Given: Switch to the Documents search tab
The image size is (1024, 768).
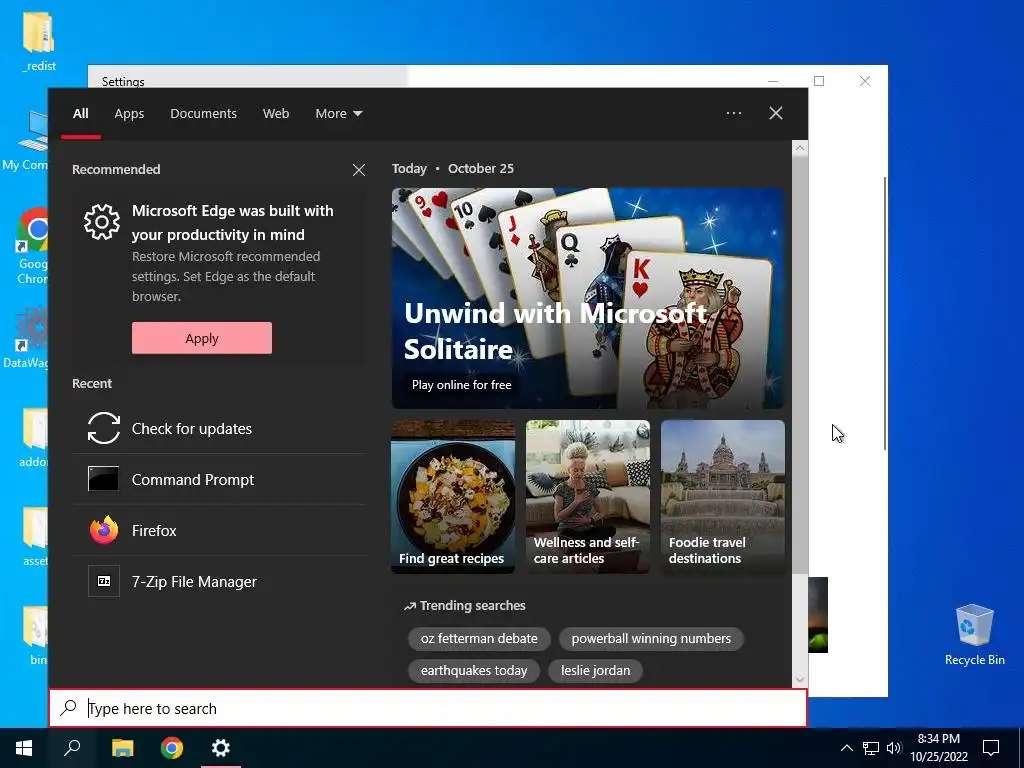Looking at the screenshot, I should 203,114.
